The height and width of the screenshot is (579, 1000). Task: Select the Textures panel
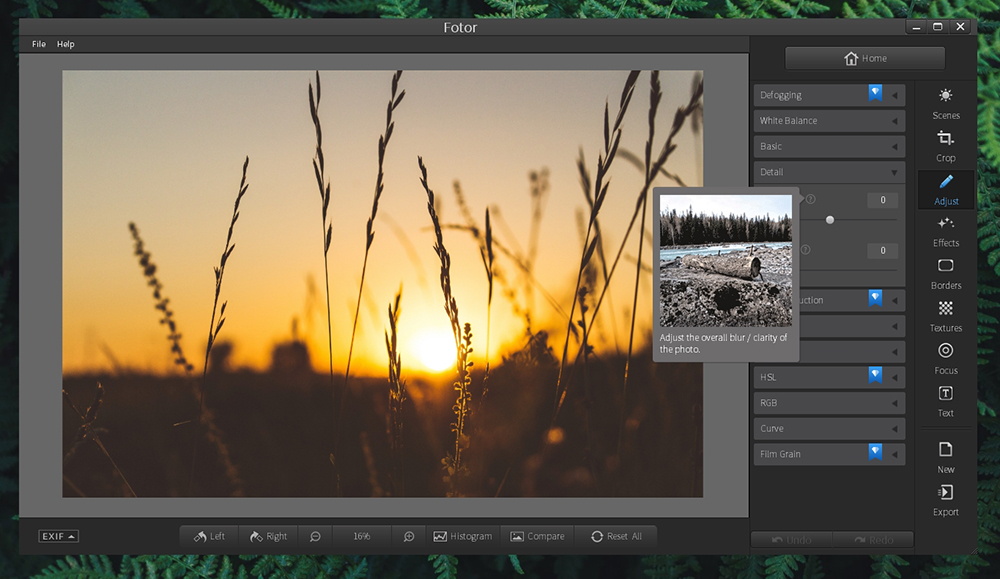[945, 318]
